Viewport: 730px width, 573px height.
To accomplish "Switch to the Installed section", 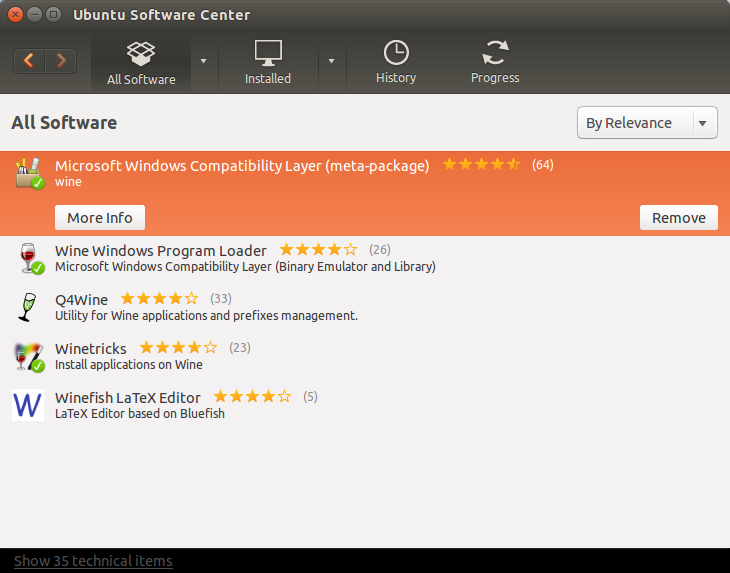I will pyautogui.click(x=268, y=63).
